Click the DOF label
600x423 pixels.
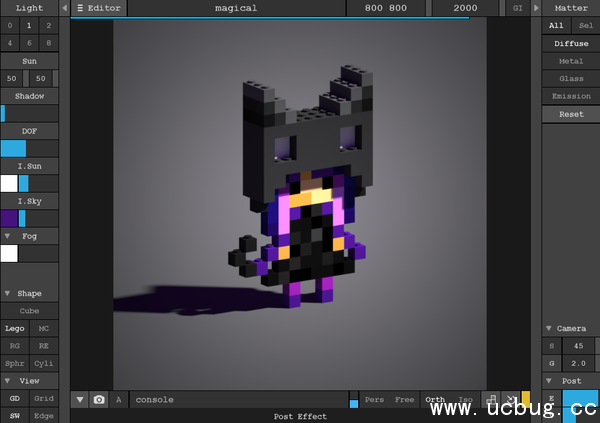pos(29,131)
